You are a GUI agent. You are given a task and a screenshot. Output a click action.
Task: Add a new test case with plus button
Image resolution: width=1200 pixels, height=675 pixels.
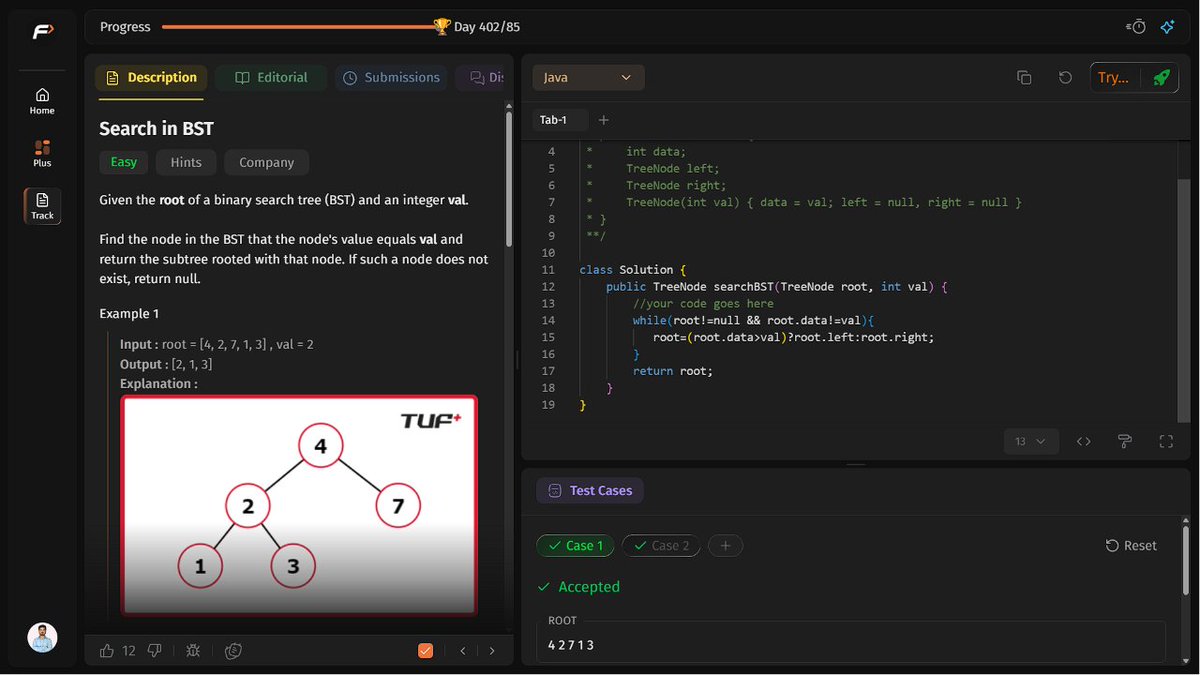click(x=725, y=545)
